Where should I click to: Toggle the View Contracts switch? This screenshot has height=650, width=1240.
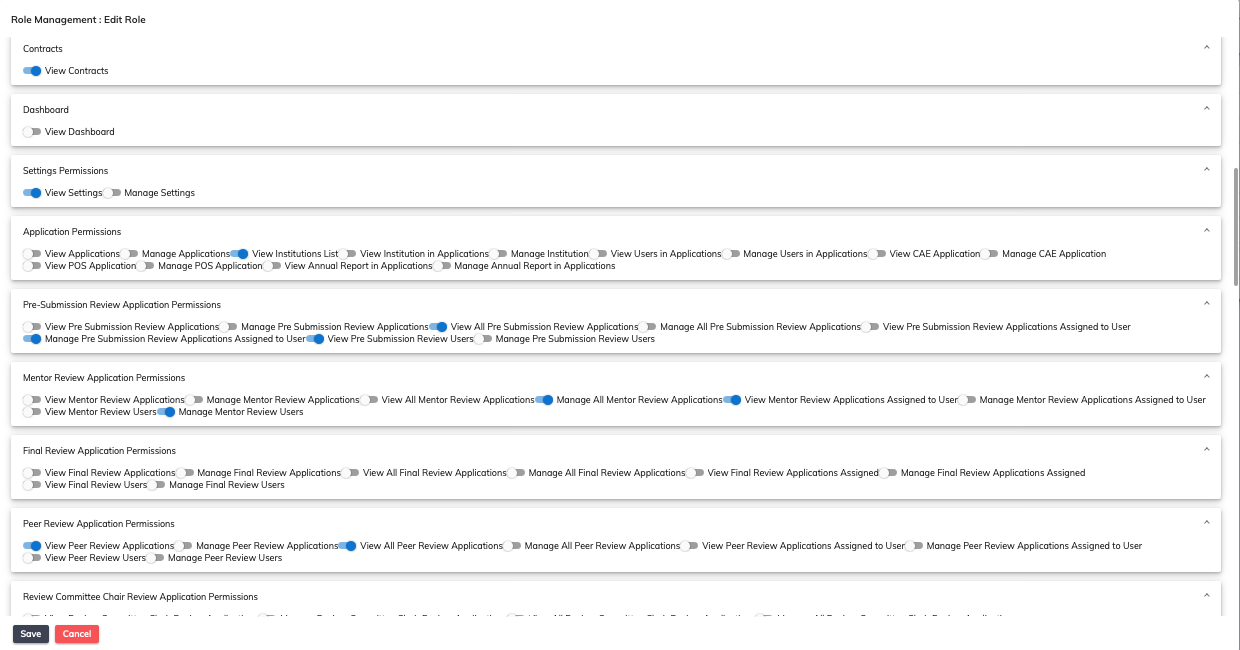[32, 71]
